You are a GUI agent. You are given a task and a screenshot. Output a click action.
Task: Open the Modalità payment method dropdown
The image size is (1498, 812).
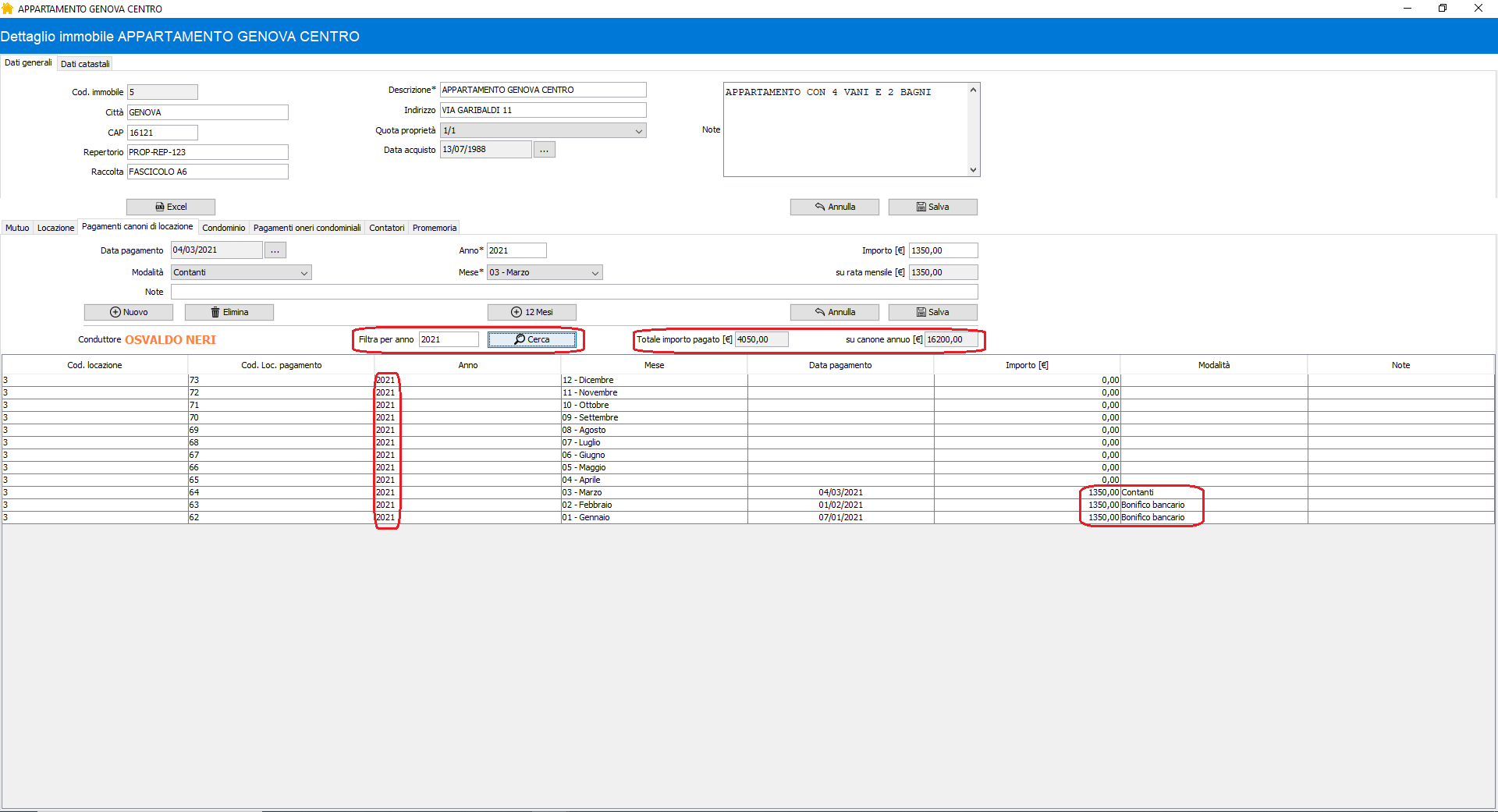coord(304,273)
